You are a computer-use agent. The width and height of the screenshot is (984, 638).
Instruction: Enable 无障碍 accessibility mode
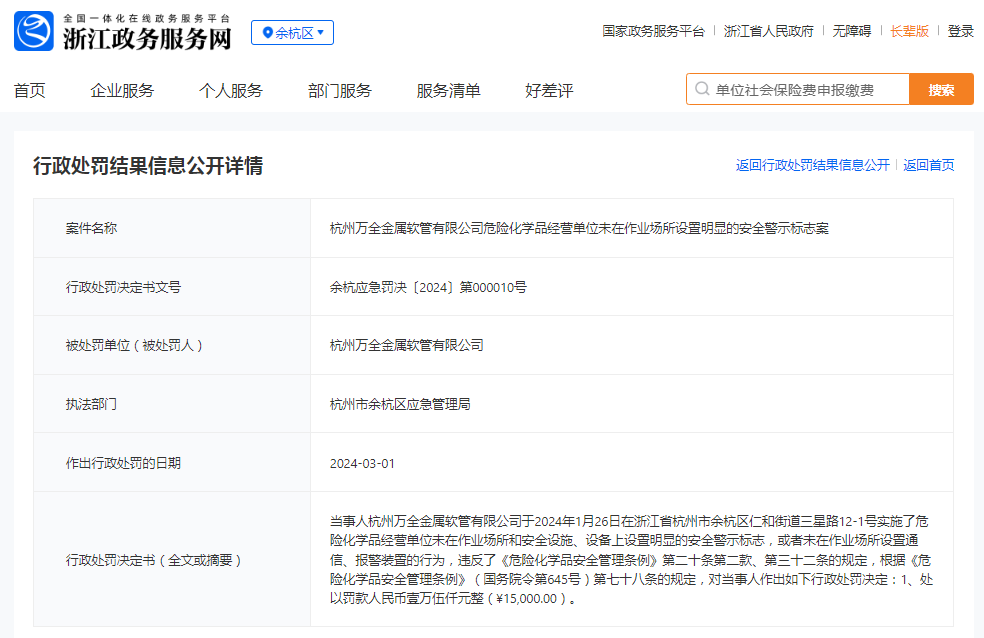[x=852, y=31]
